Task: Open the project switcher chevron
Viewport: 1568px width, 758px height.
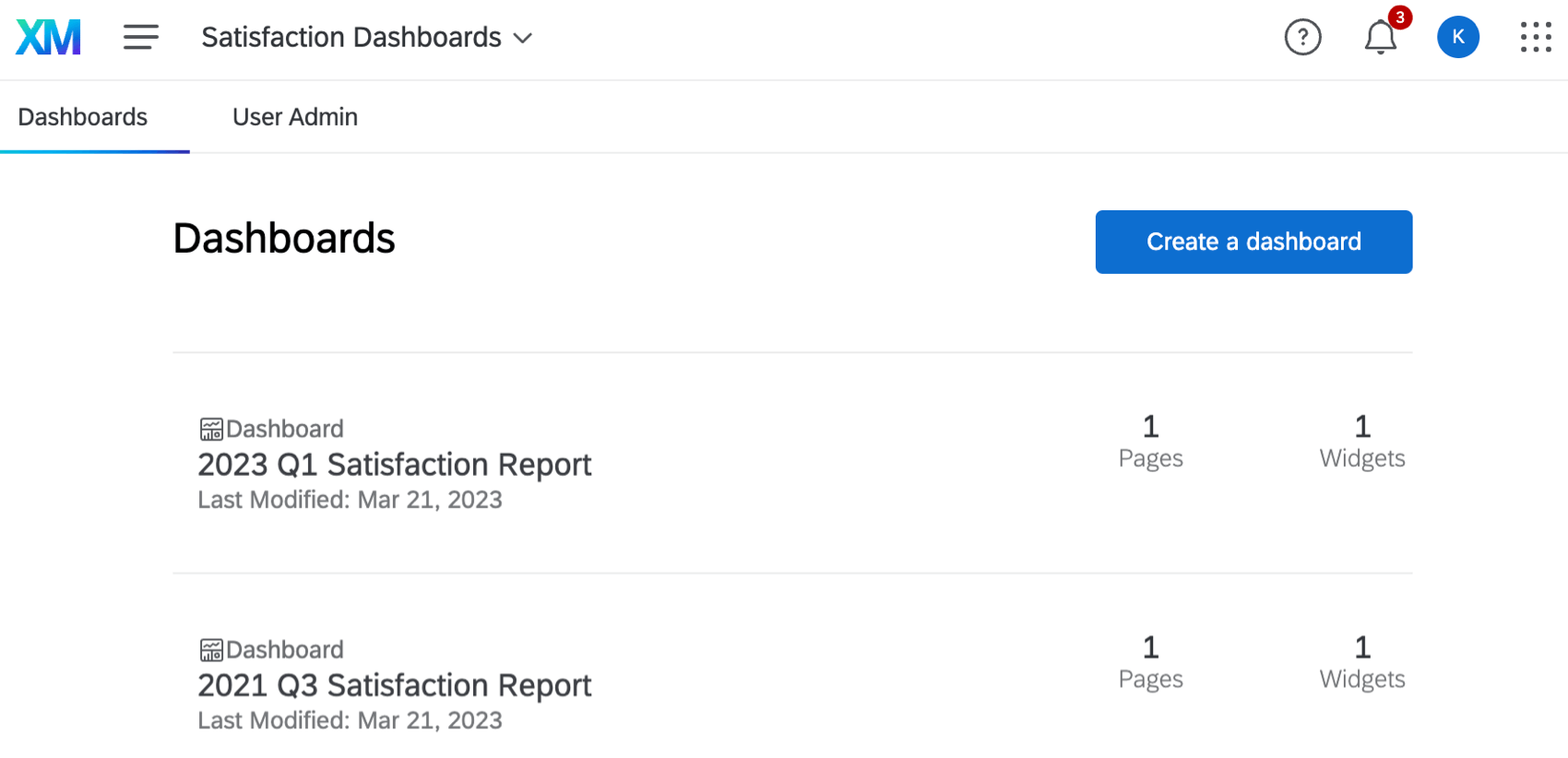Action: tap(522, 39)
